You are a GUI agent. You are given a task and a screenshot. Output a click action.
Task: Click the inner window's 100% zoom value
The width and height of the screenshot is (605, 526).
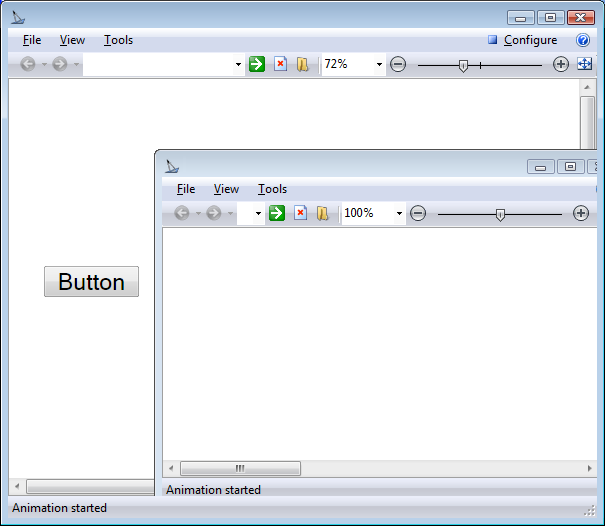358,213
